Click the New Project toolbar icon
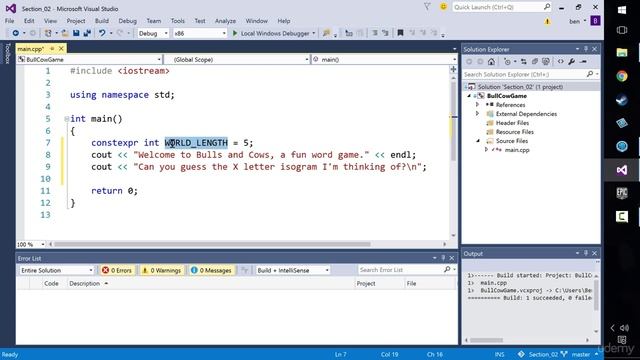The width and height of the screenshot is (640, 360). (48, 33)
